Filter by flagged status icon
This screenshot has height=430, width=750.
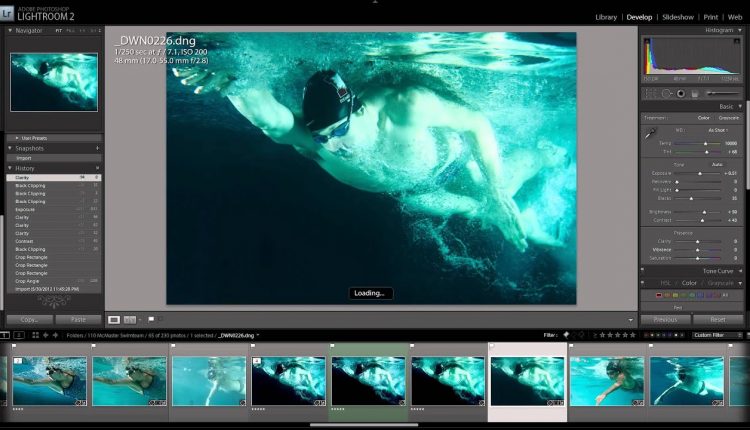[566, 335]
